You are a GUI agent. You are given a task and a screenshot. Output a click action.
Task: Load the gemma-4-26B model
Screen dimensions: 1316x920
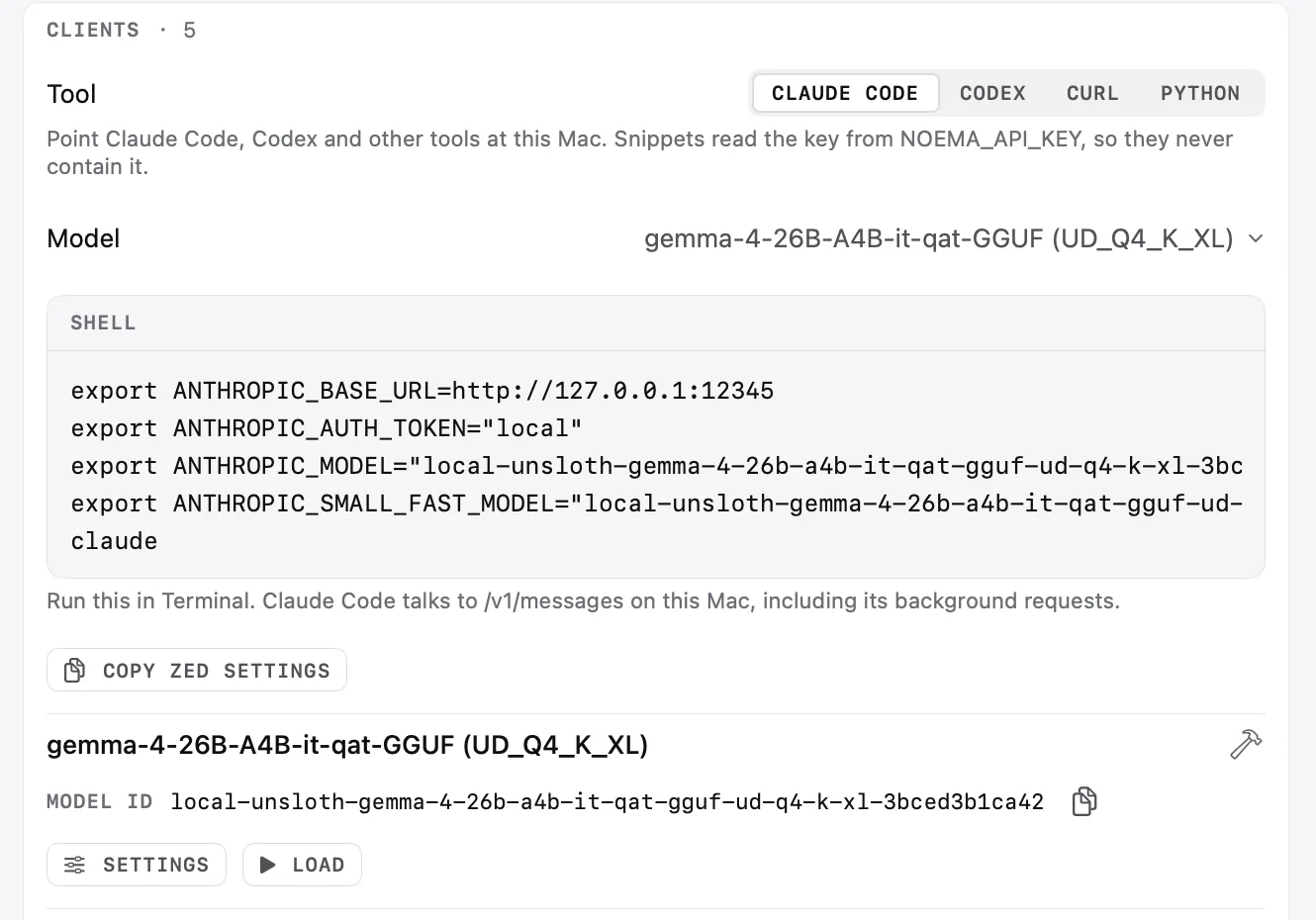302,865
